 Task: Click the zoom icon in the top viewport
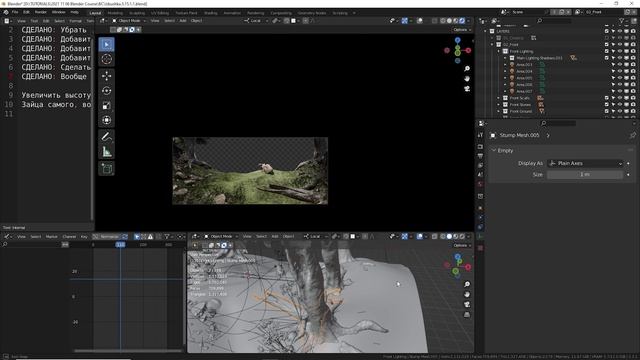467,69
